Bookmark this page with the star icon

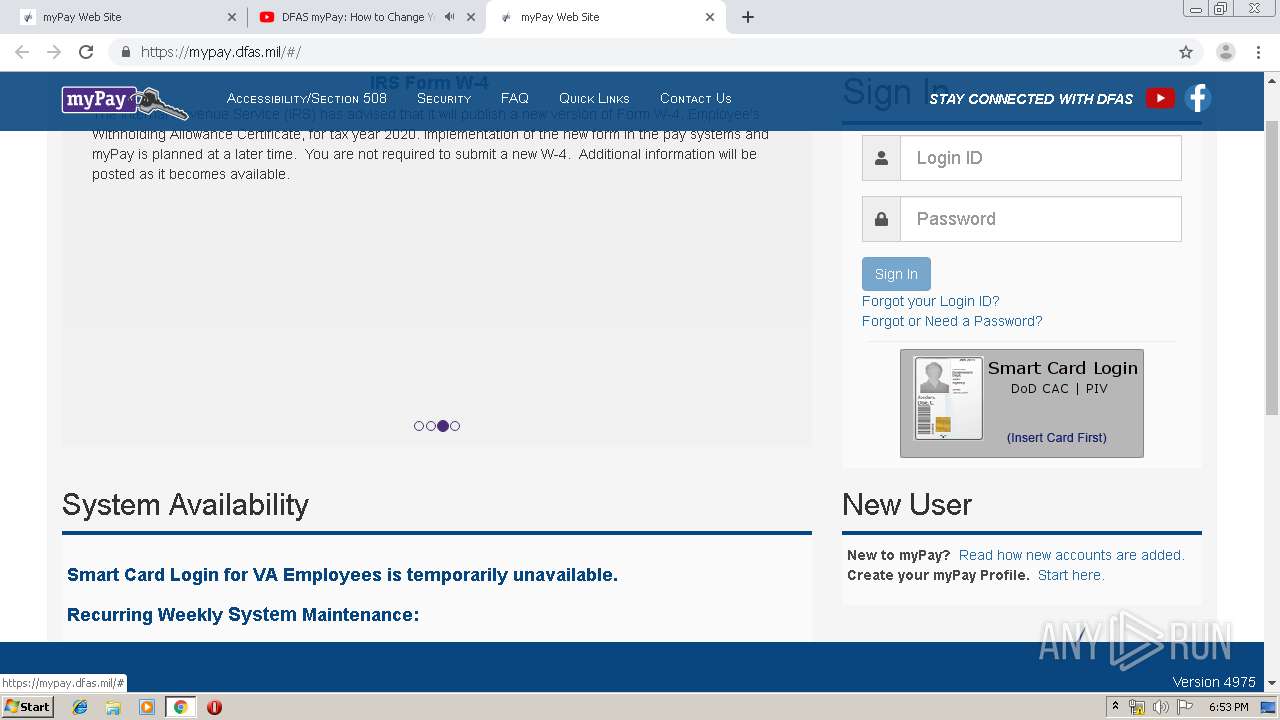[x=1186, y=52]
